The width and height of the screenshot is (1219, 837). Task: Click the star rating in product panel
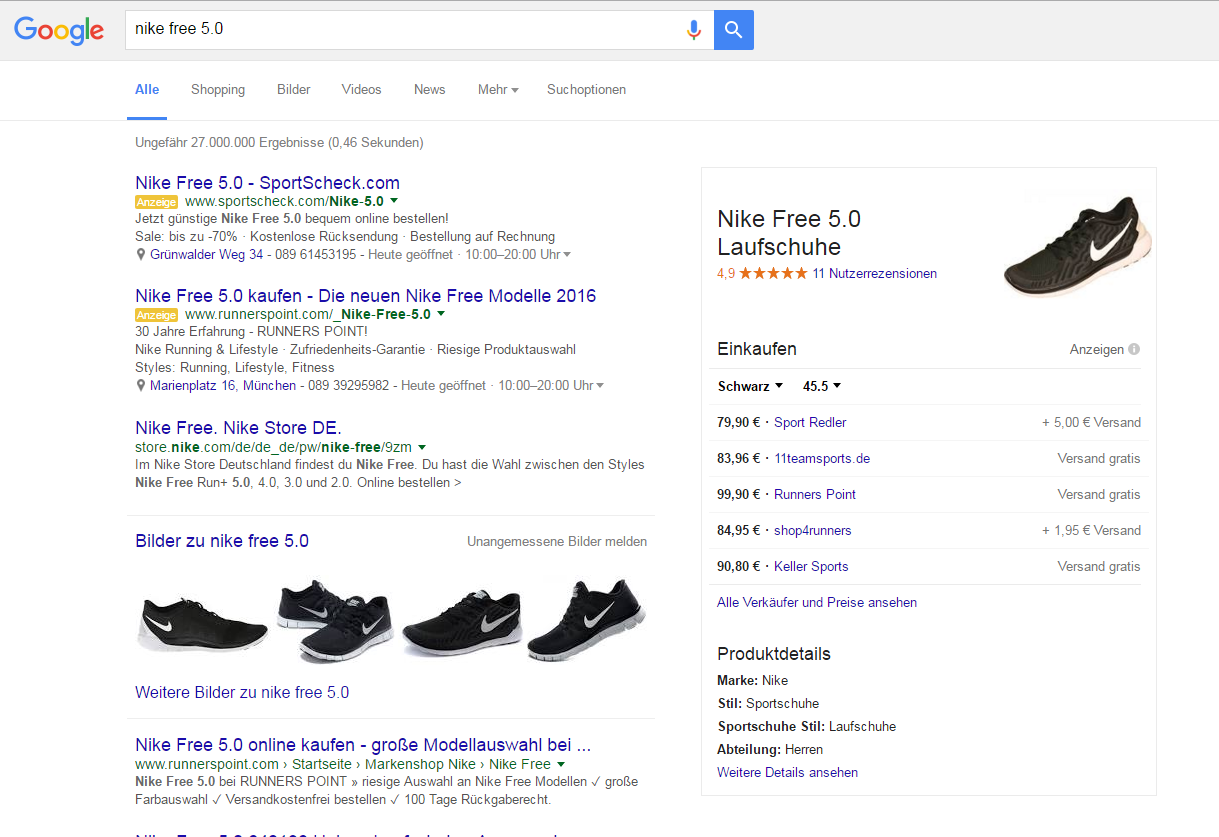point(773,273)
